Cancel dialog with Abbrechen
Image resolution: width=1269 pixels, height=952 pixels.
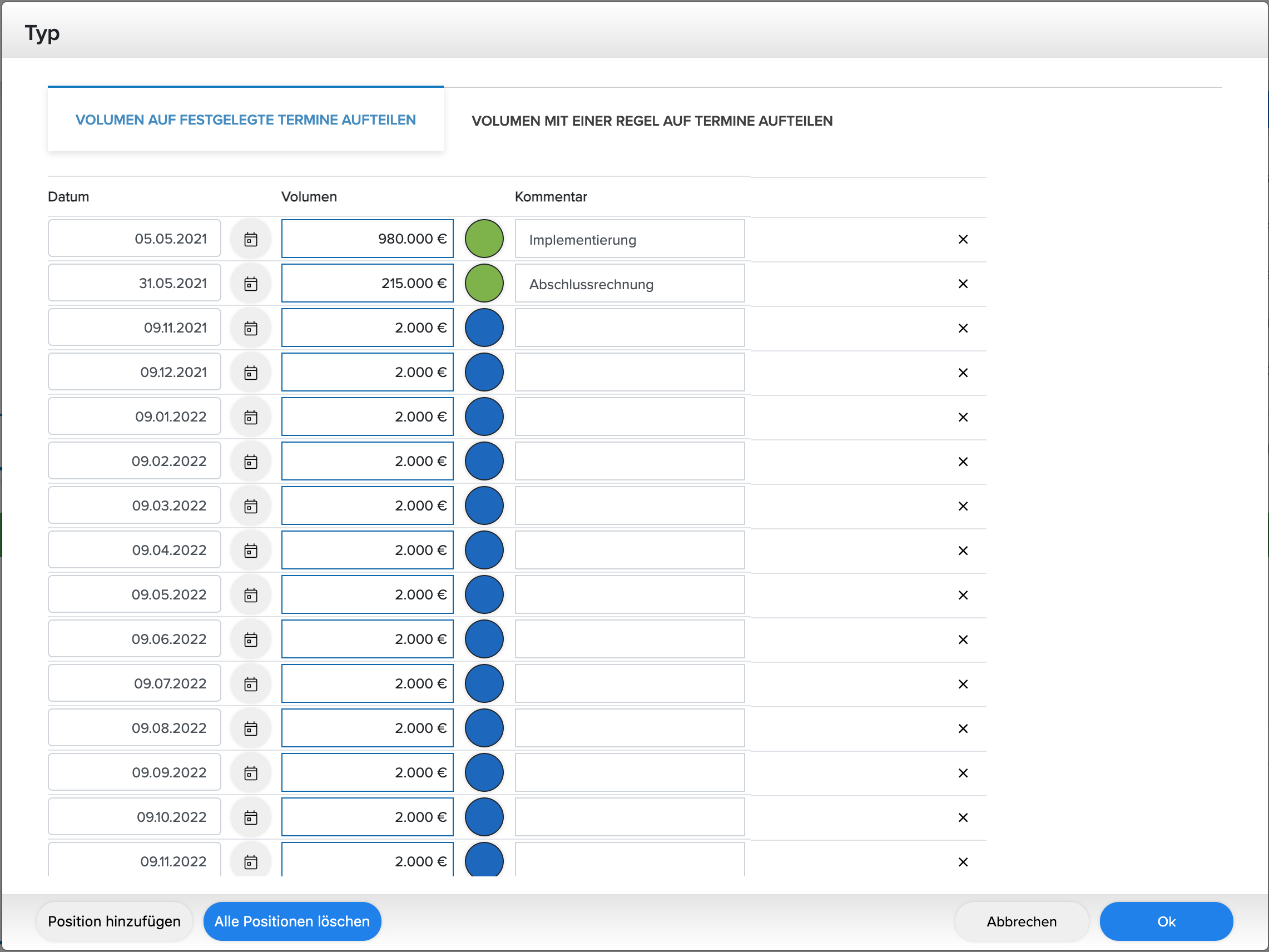coord(1021,921)
